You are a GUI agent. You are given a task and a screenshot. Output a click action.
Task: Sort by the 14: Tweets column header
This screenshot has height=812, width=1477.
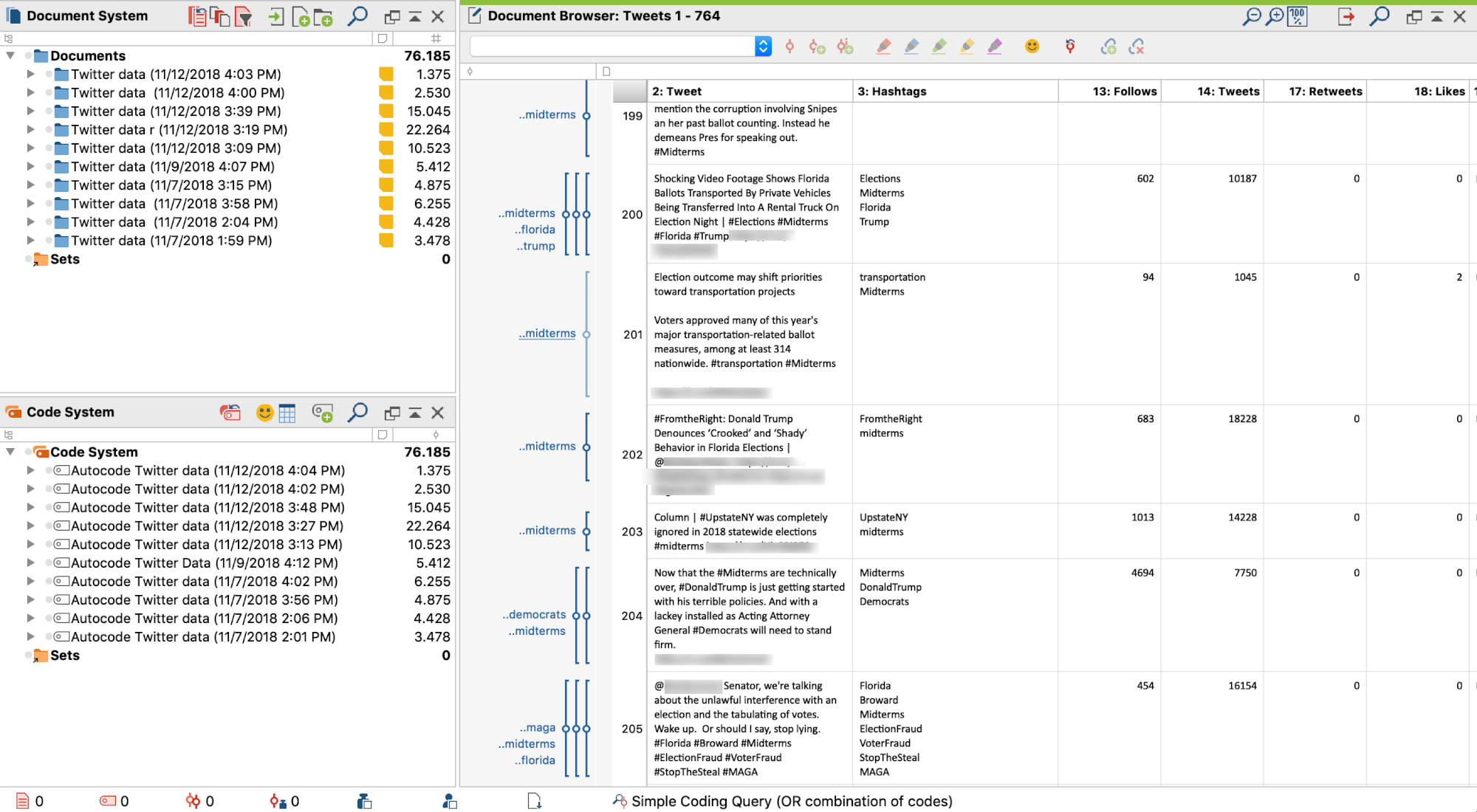tap(1212, 91)
